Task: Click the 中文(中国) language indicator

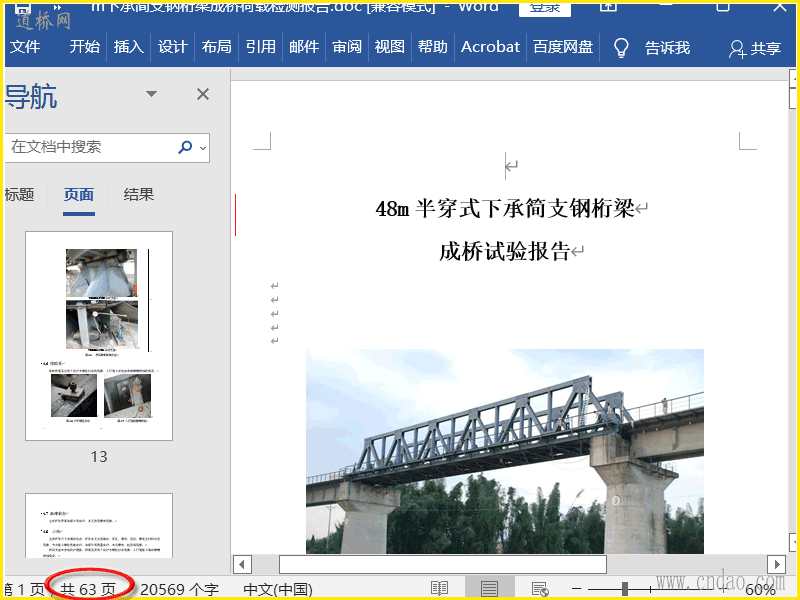Action: click(278, 589)
